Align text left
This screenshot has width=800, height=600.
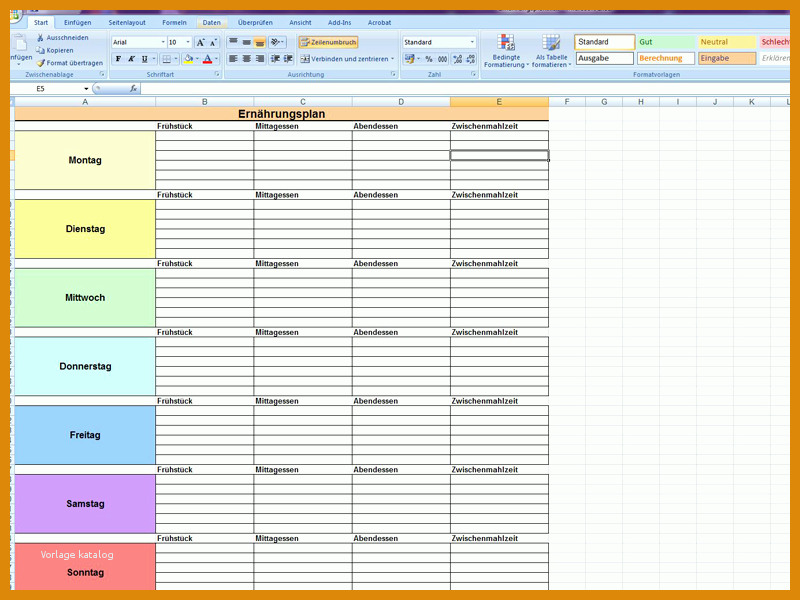[x=233, y=59]
